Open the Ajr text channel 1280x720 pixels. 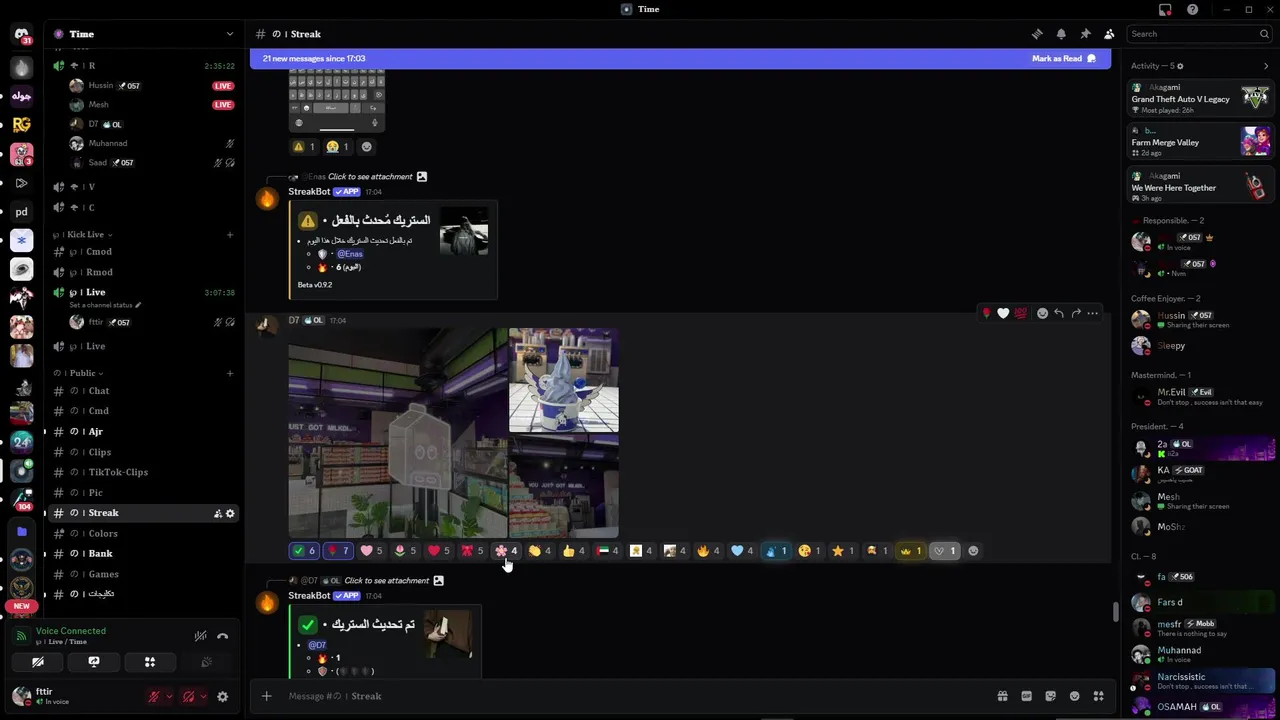(144, 432)
